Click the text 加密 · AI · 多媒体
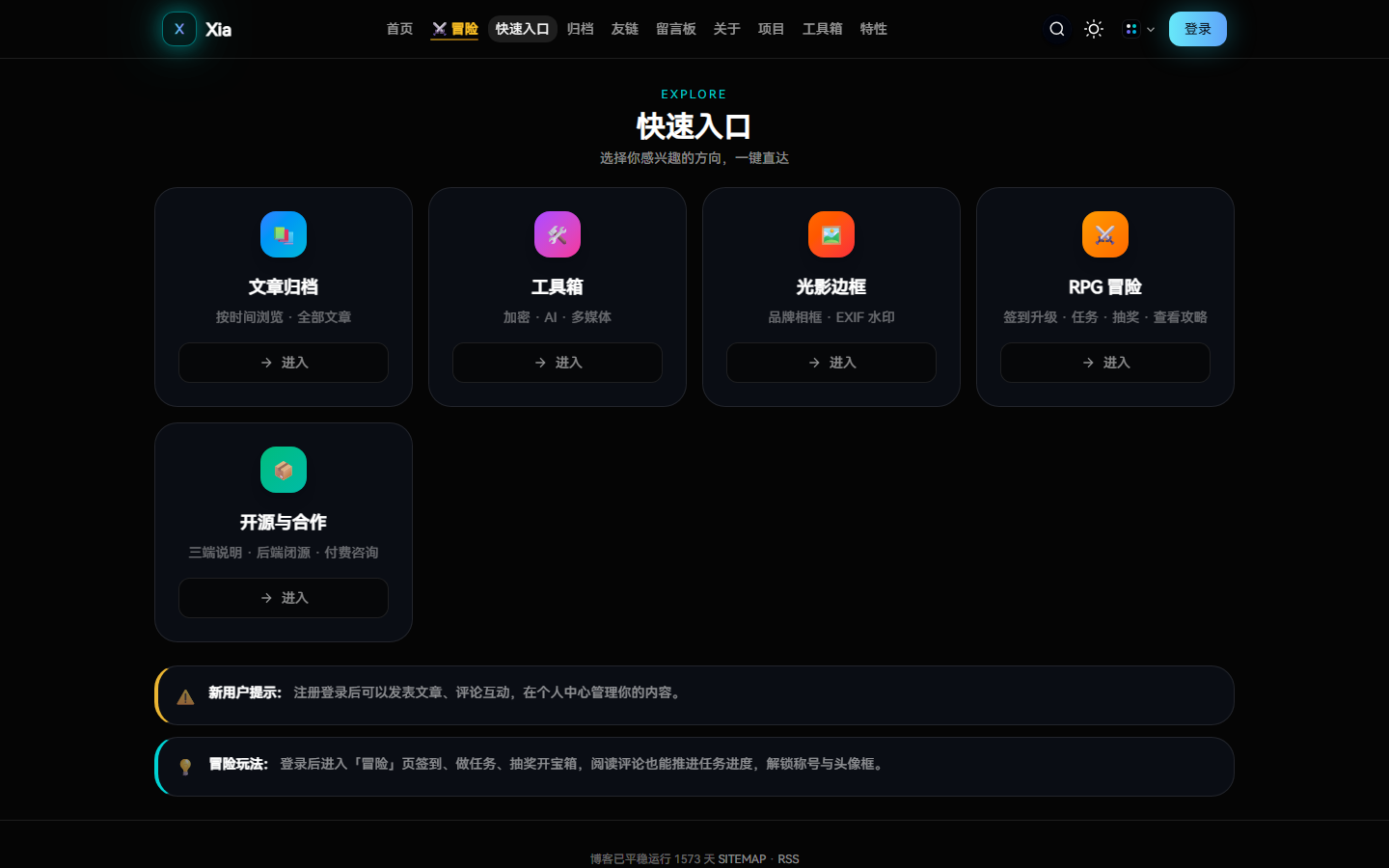 (558, 317)
